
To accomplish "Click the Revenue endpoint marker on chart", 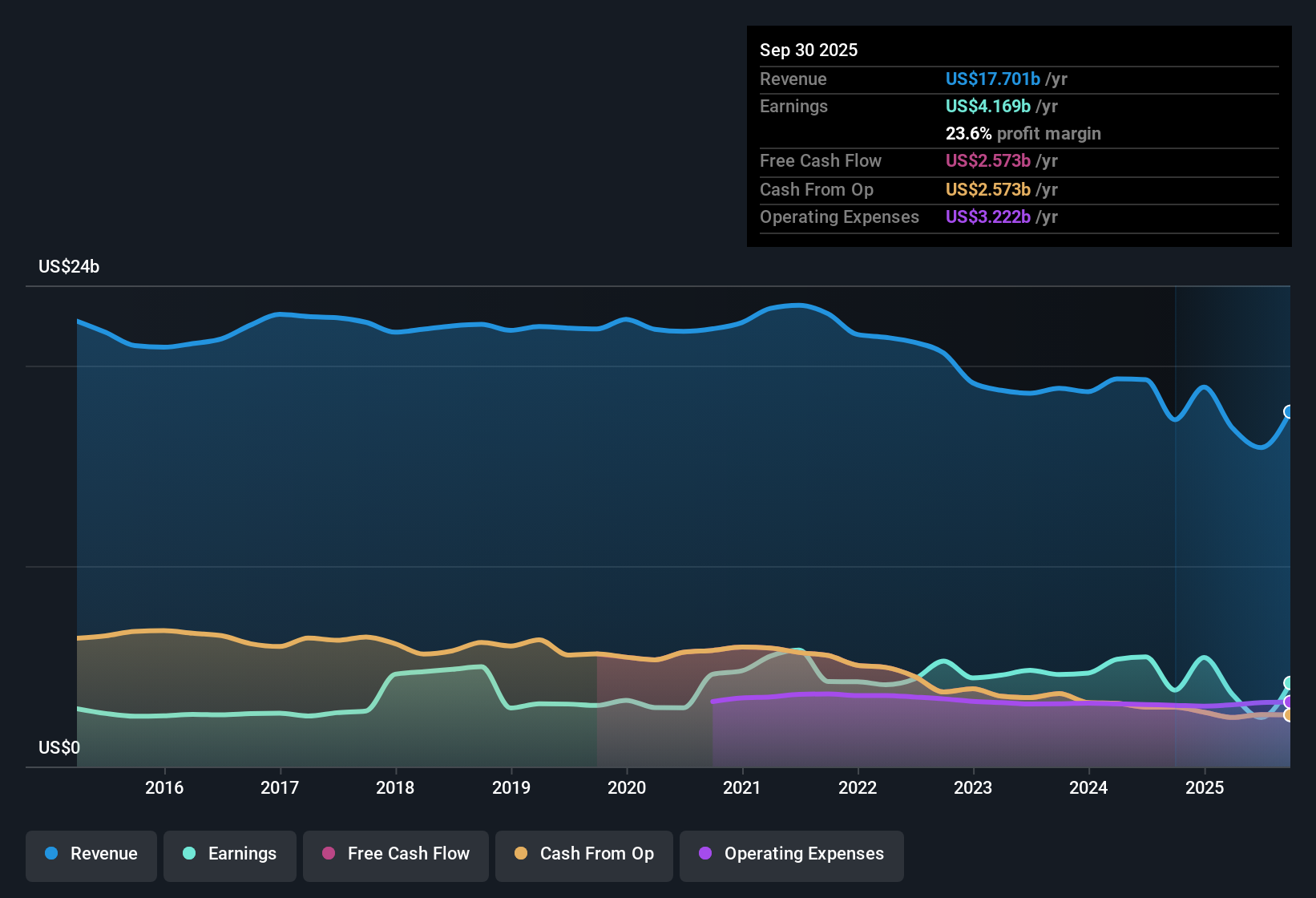I will (1289, 412).
